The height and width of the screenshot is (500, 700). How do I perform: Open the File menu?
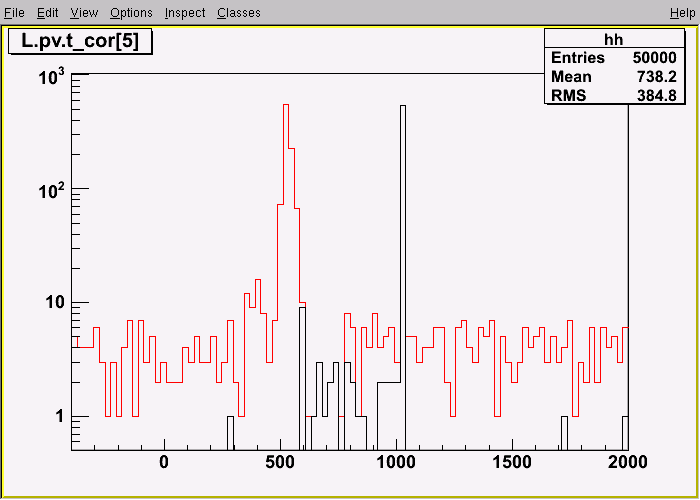coord(14,13)
